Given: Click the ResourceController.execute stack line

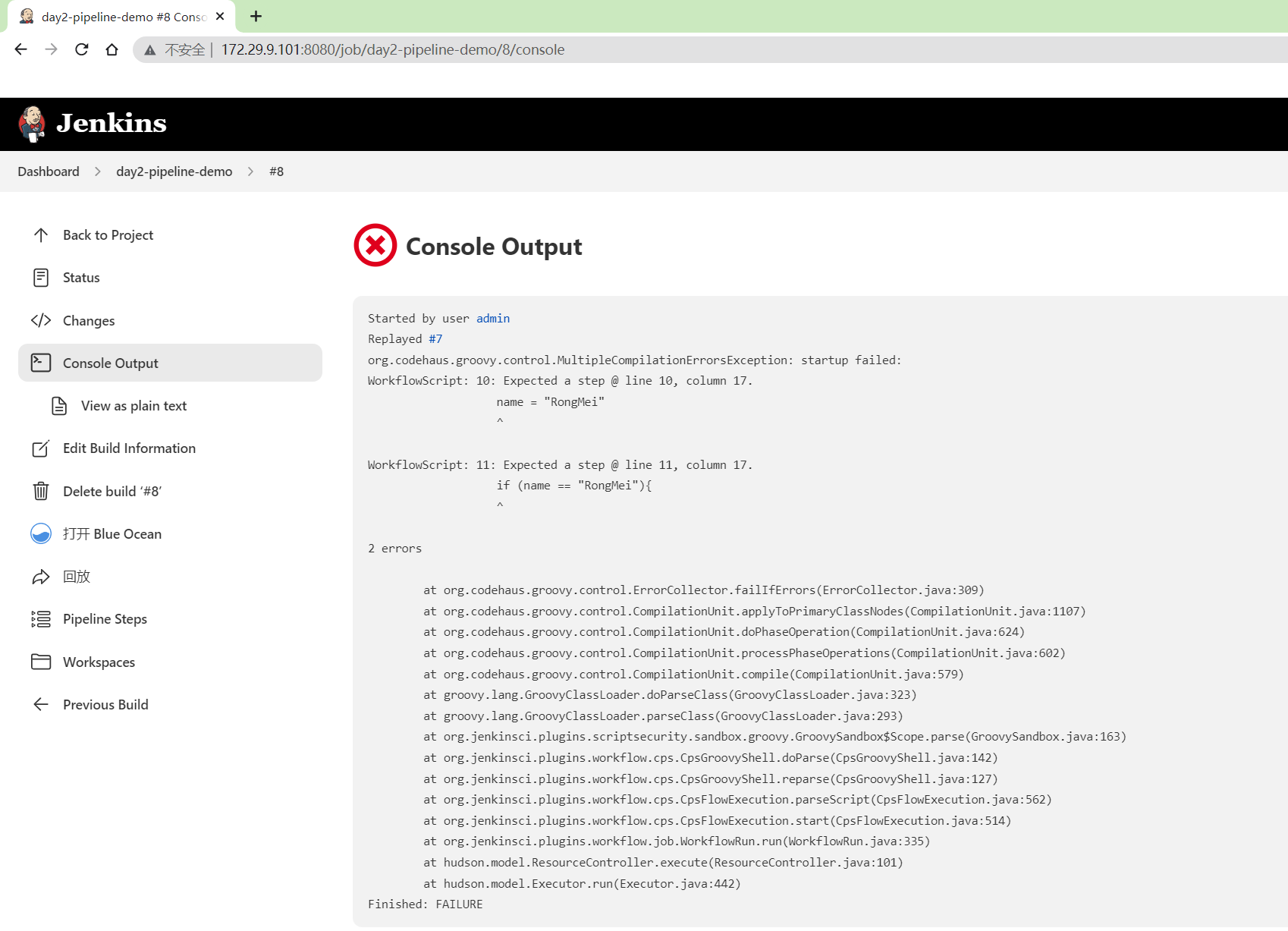Looking at the screenshot, I should [x=663, y=863].
